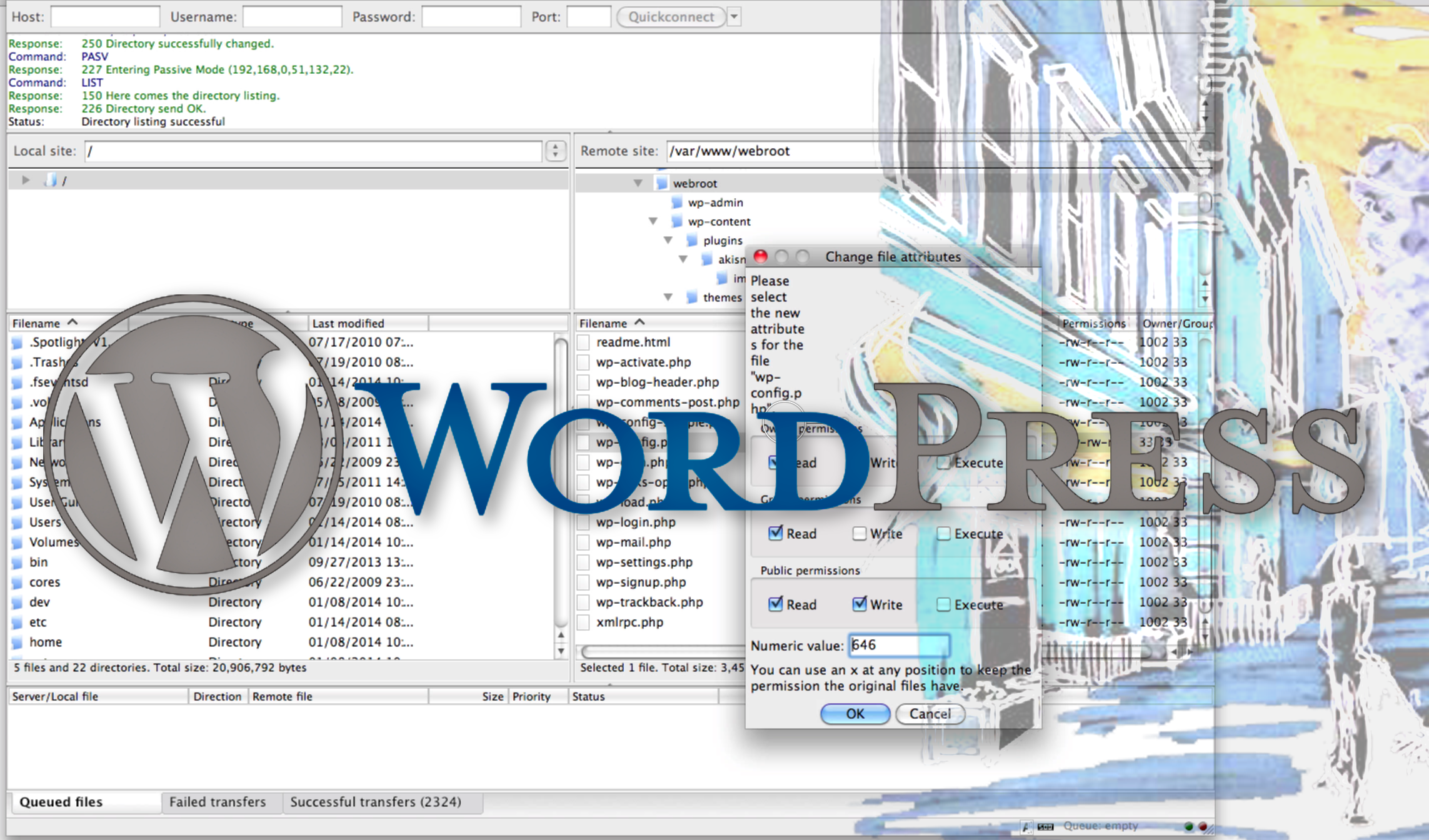
Task: Click the root drive icon in local tree
Action: point(51,181)
